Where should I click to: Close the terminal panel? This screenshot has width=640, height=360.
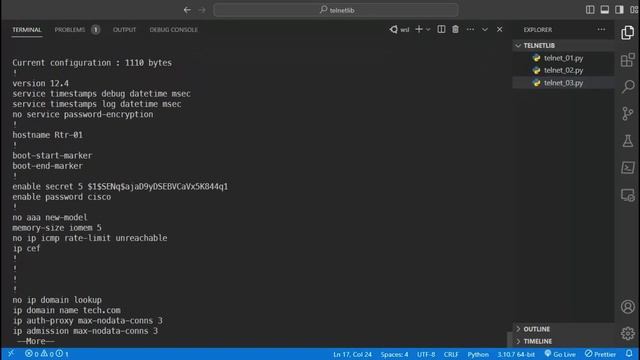(x=499, y=29)
